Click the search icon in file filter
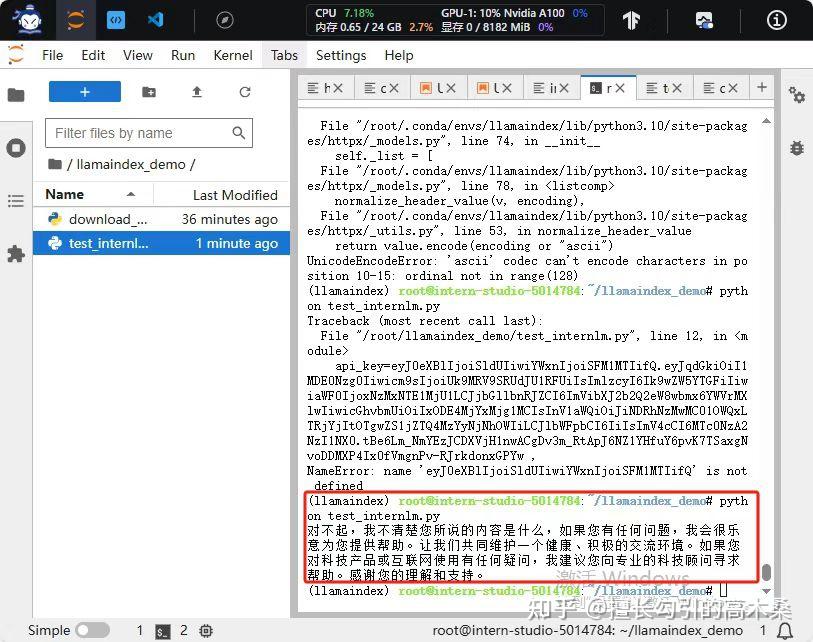Viewport: 813px width, 642px height. (239, 133)
